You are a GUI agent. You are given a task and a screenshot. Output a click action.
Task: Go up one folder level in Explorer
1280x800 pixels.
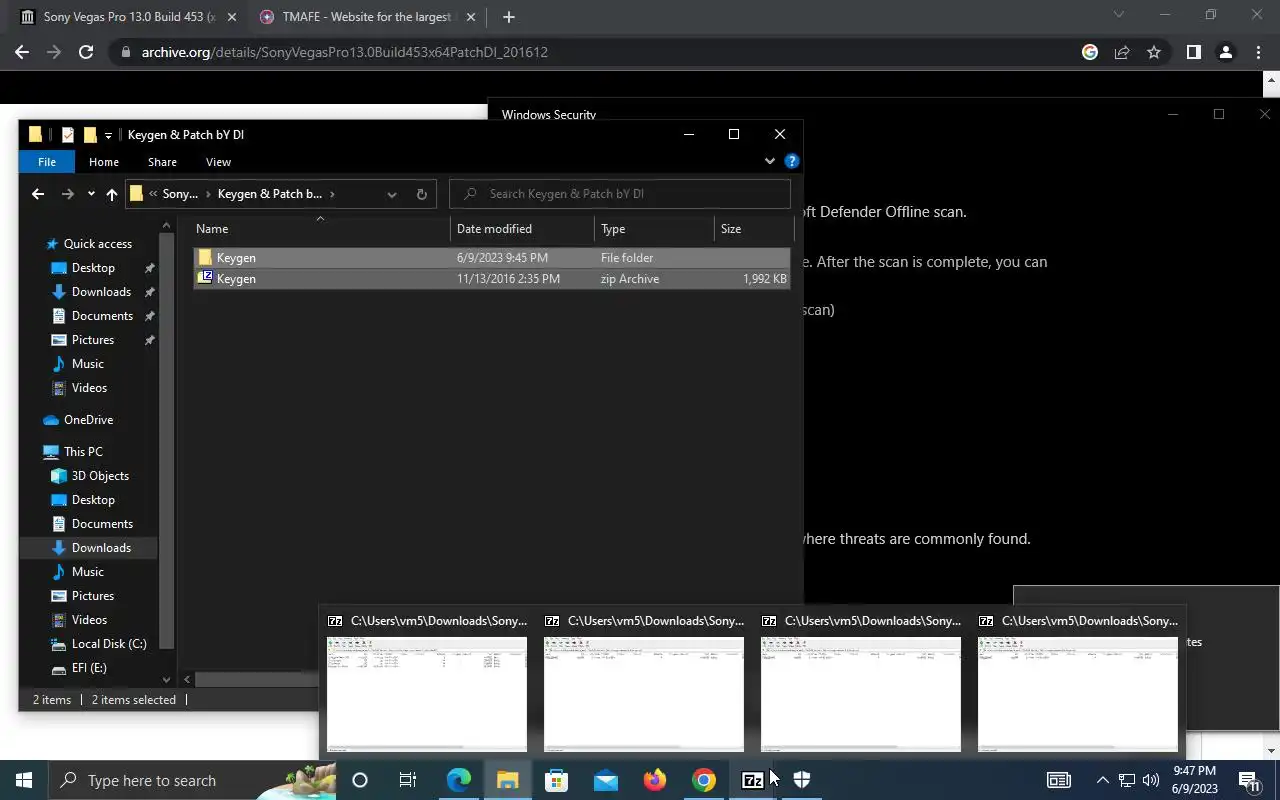111,194
